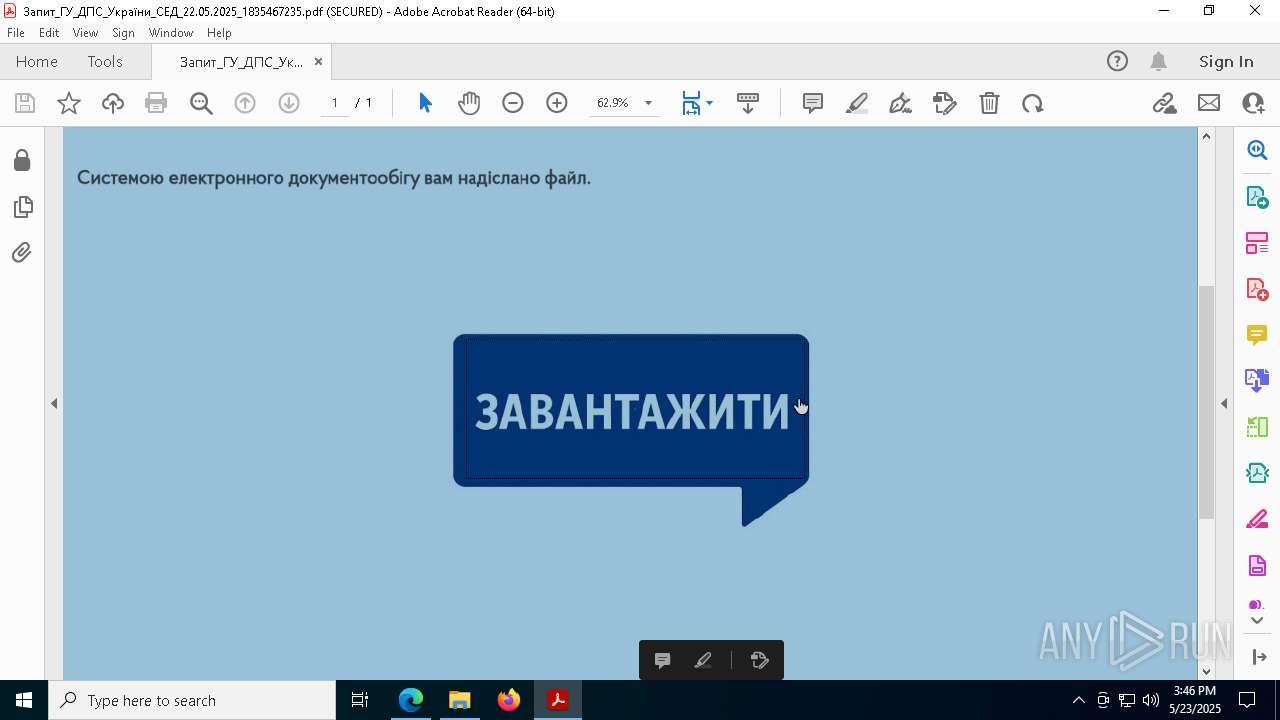The width and height of the screenshot is (1280, 720).
Task: Bookmark the file with the star icon
Action: pyautogui.click(x=69, y=103)
